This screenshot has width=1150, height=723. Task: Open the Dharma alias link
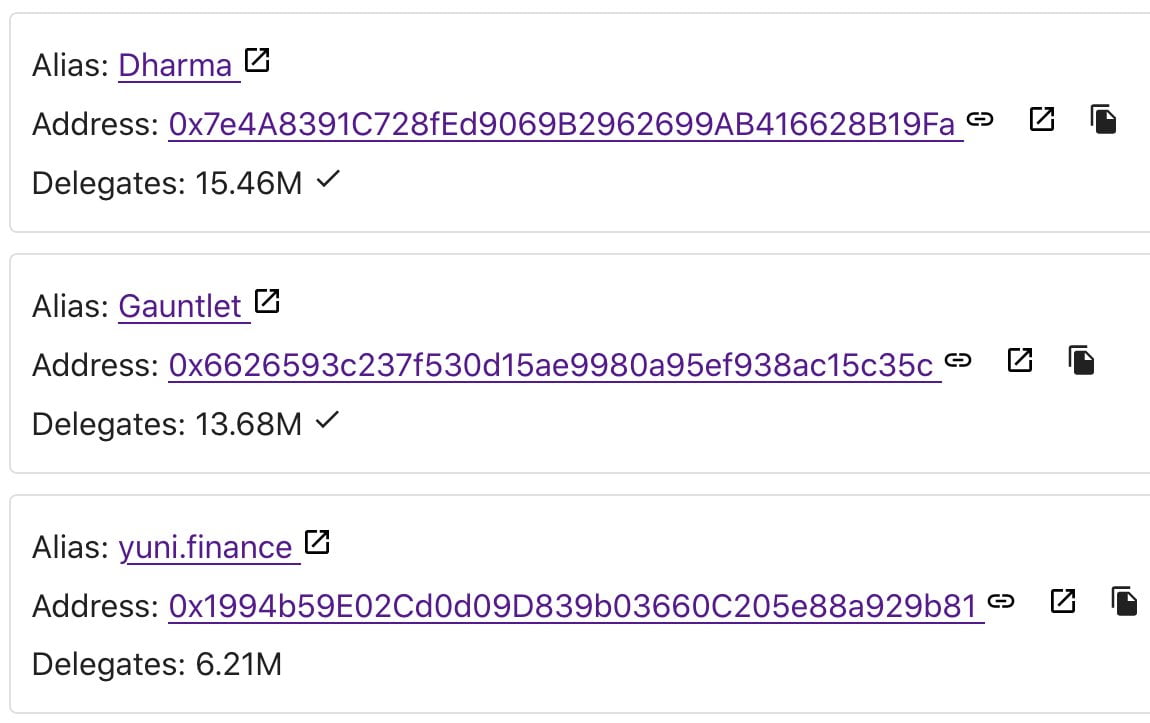coord(175,65)
